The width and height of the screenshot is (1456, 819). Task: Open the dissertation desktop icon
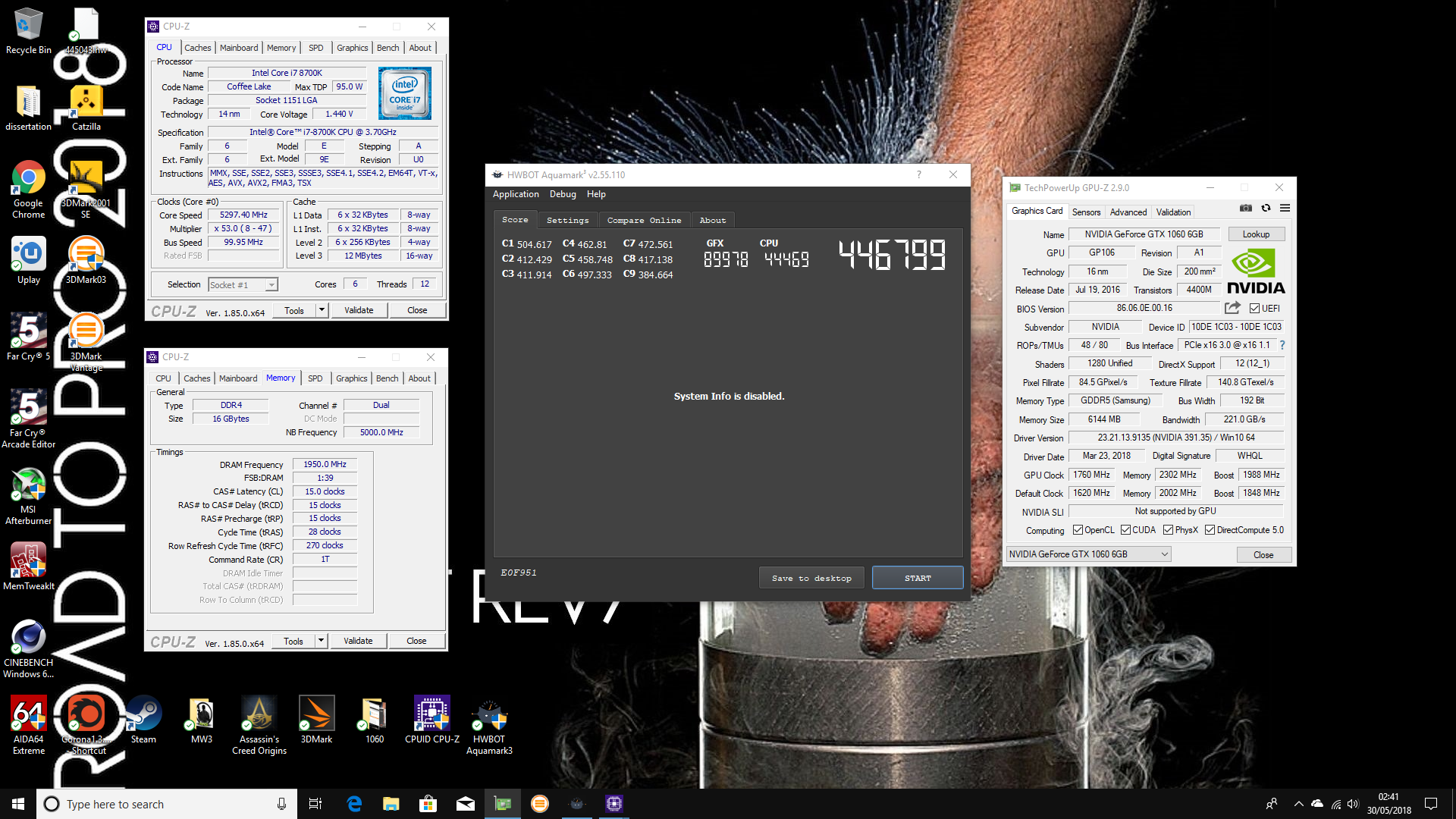pos(28,108)
